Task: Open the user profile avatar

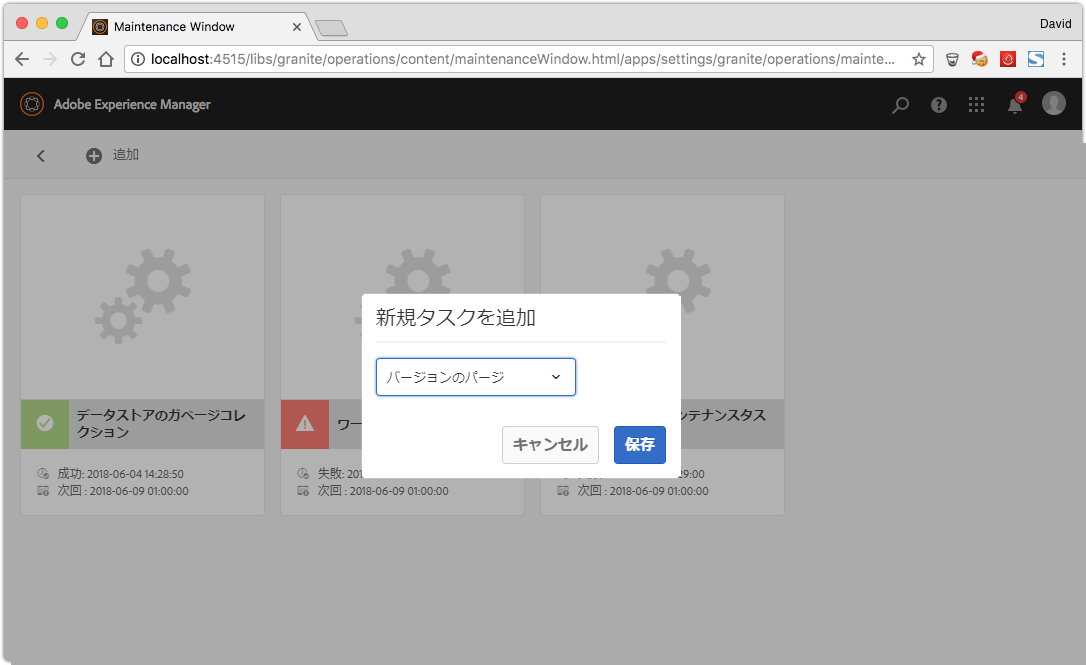Action: click(x=1053, y=103)
